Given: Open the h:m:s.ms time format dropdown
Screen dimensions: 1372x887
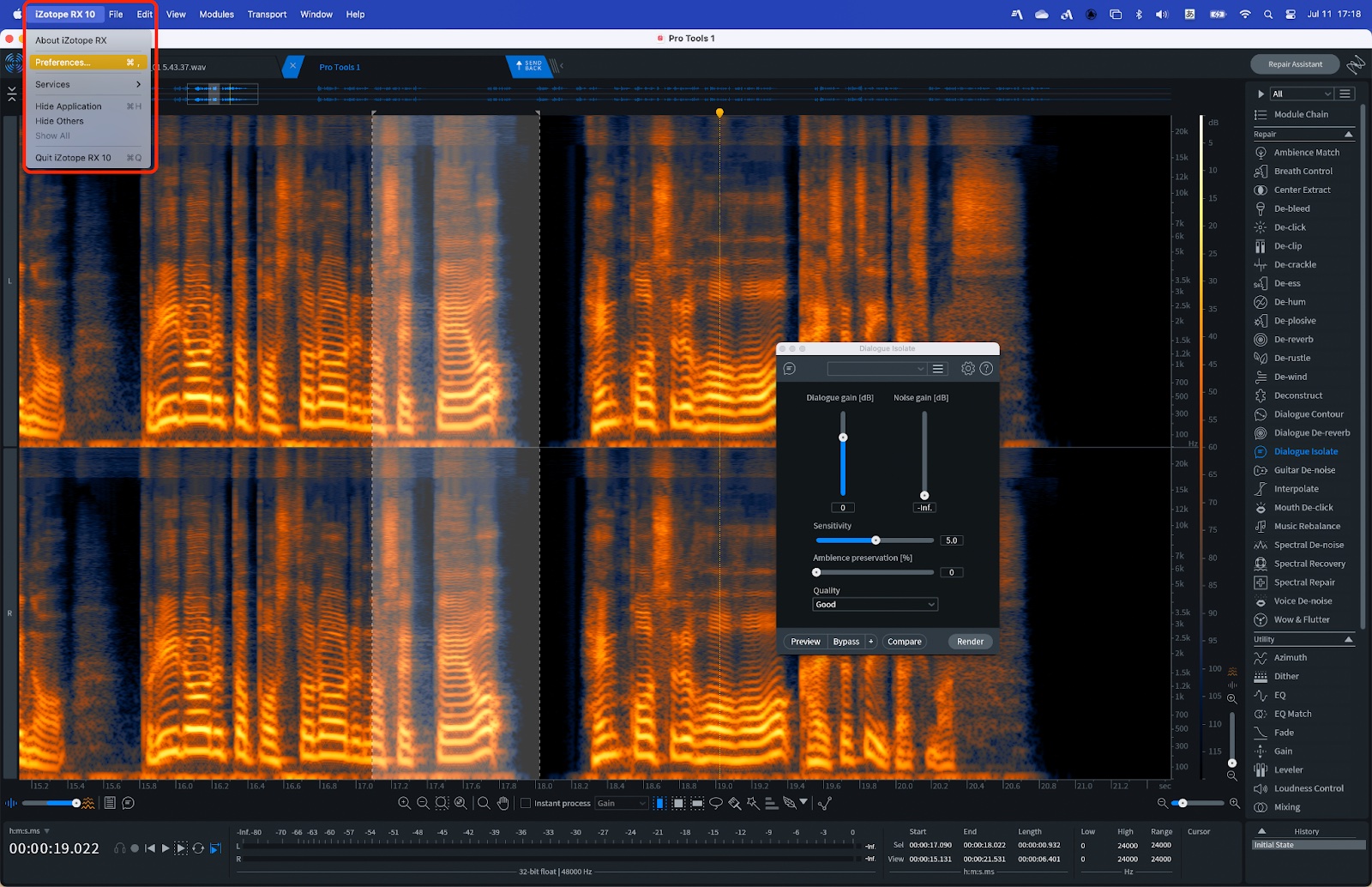Looking at the screenshot, I should tap(30, 831).
